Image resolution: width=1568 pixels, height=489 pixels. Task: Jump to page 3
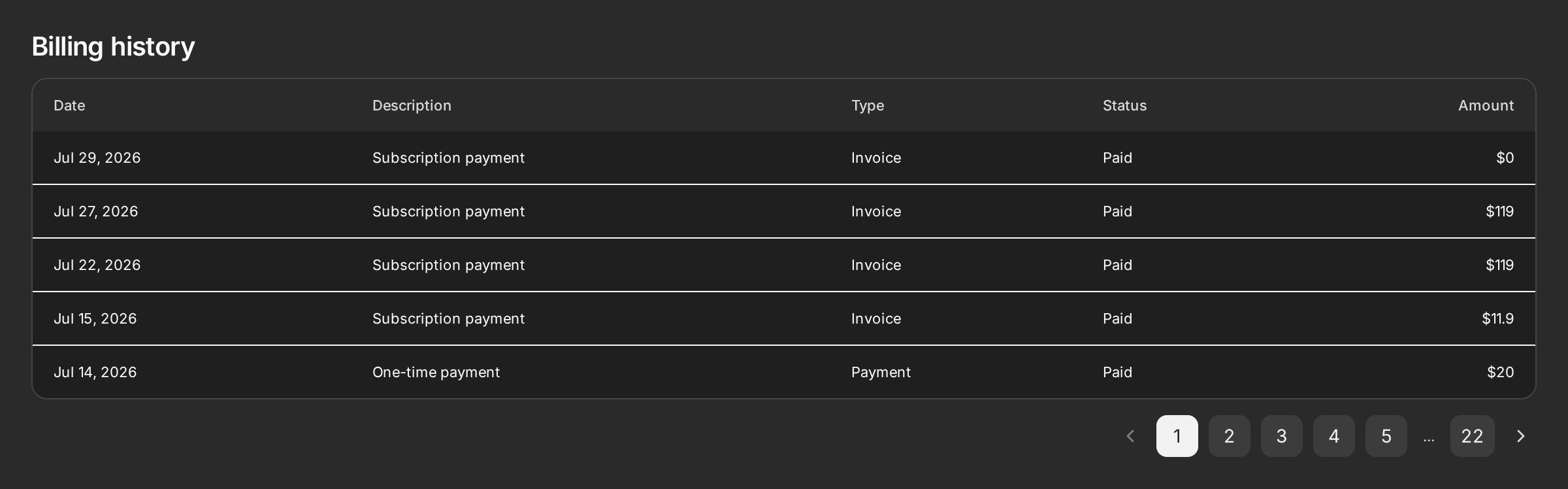click(1281, 436)
